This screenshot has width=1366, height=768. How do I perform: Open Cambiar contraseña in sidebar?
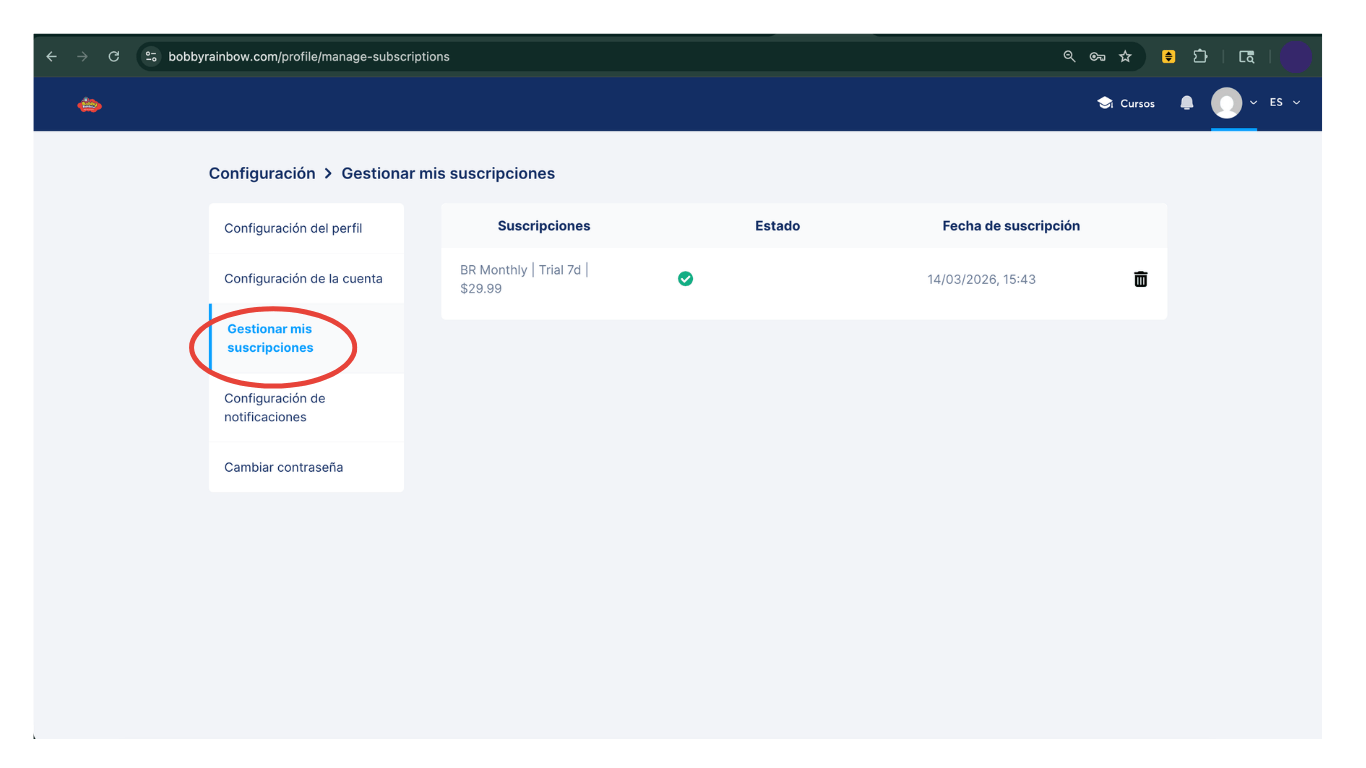point(306,467)
